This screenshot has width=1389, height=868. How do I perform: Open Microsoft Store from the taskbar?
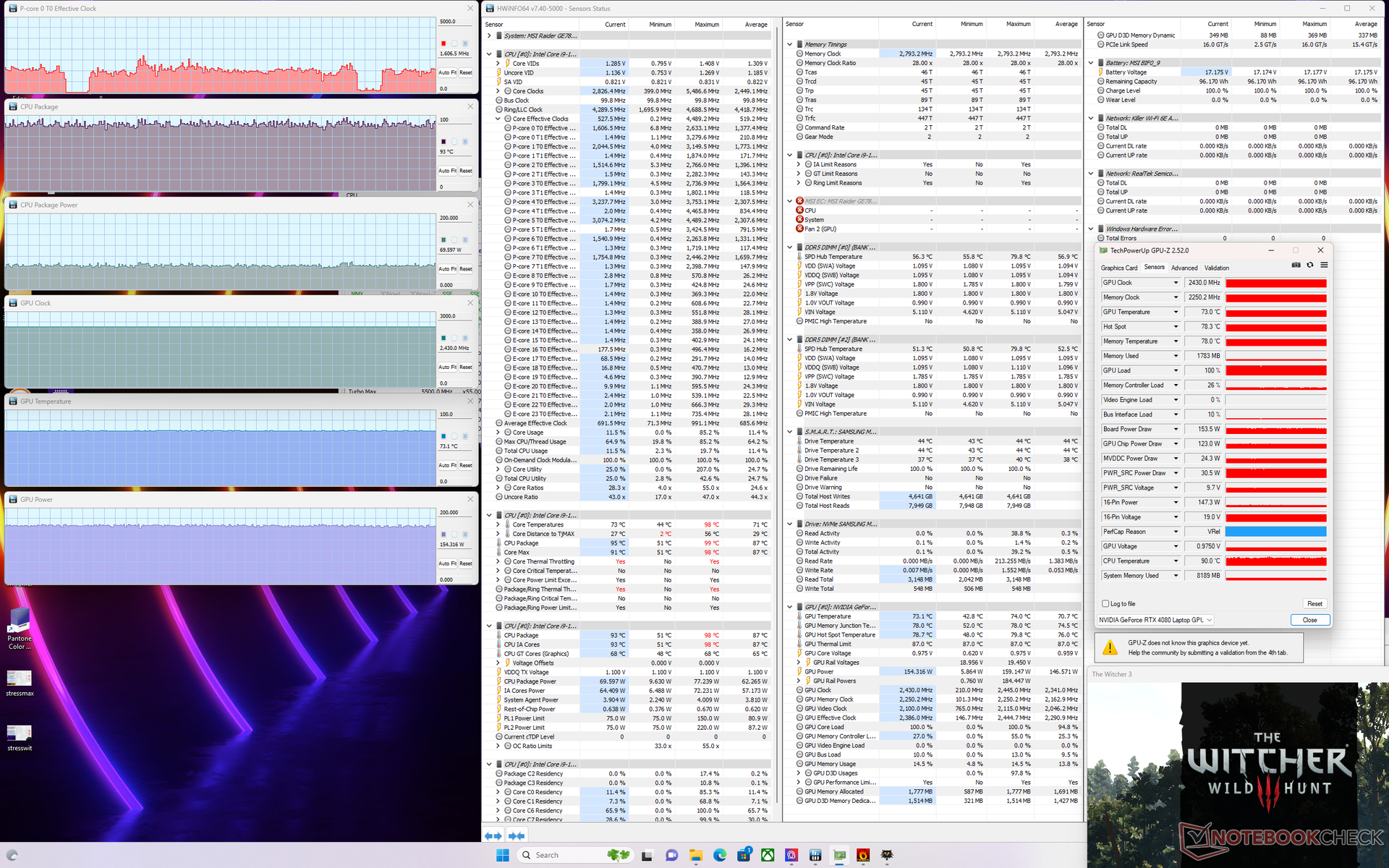tap(744, 855)
